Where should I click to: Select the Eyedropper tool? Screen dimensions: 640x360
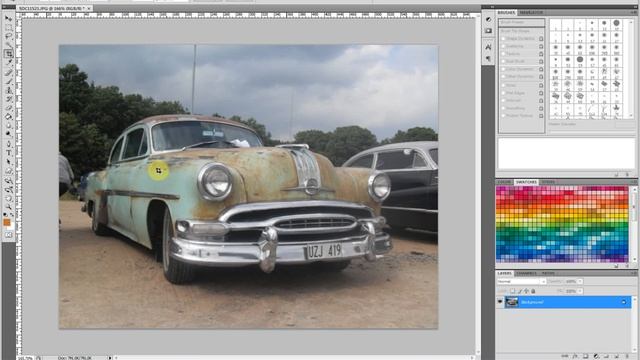tap(8, 62)
